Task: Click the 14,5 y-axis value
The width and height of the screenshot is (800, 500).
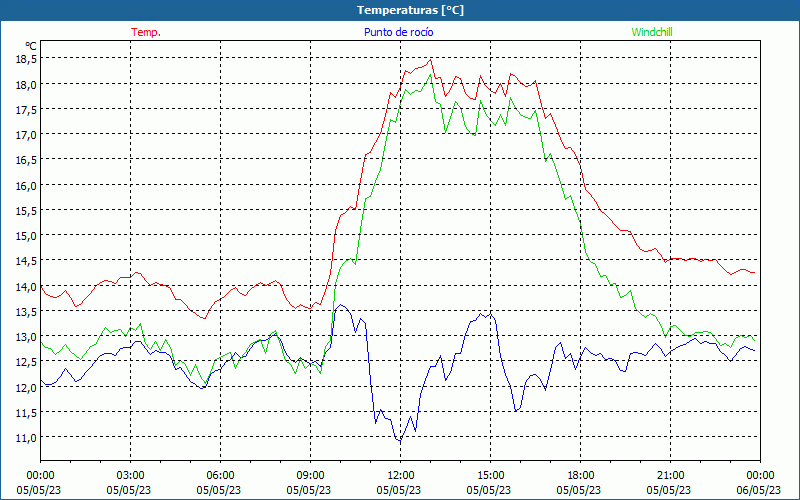Action: [26, 261]
